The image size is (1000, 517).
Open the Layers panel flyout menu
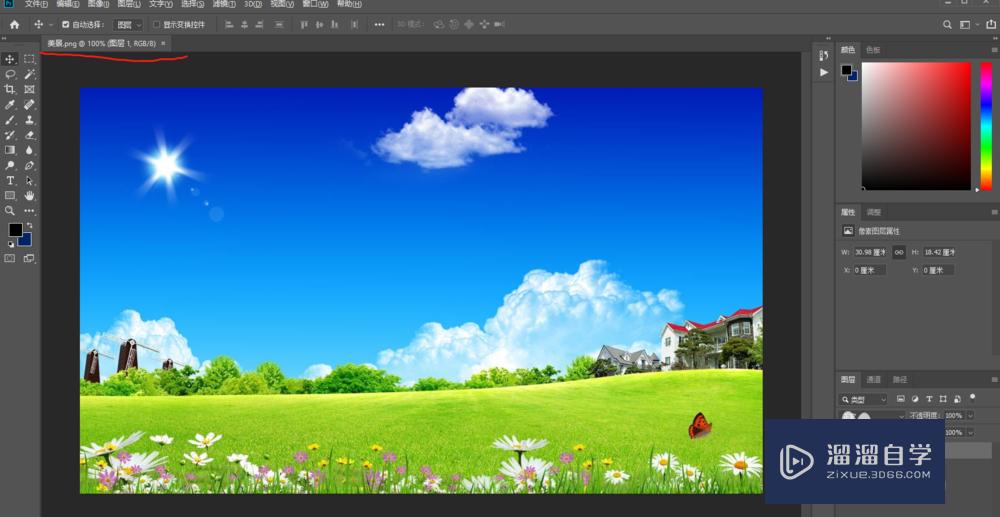pyautogui.click(x=996, y=380)
